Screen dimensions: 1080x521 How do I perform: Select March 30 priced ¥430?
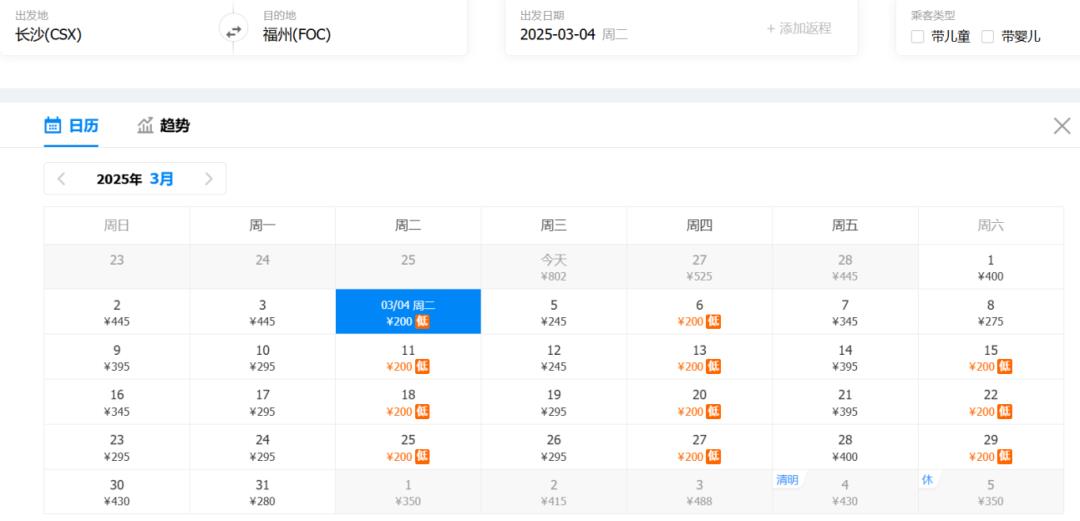[x=117, y=492]
